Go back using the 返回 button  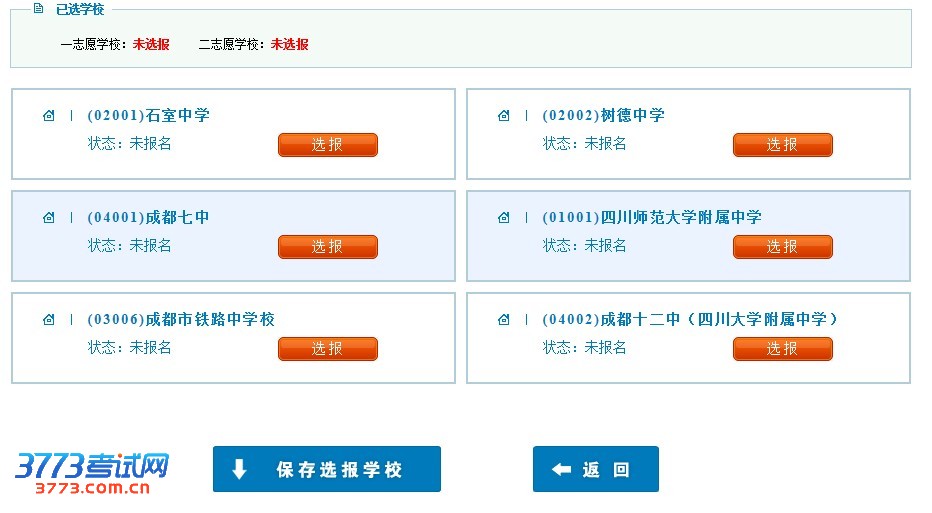(595, 469)
